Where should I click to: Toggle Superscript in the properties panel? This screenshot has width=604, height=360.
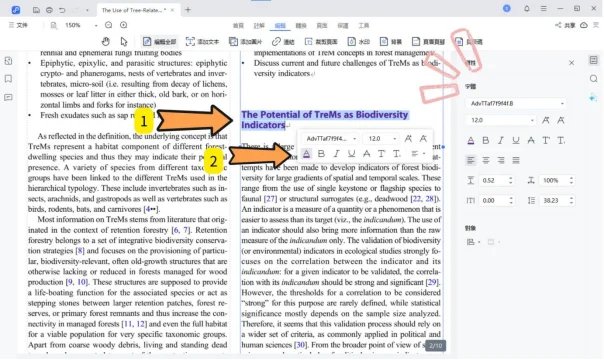click(x=546, y=141)
